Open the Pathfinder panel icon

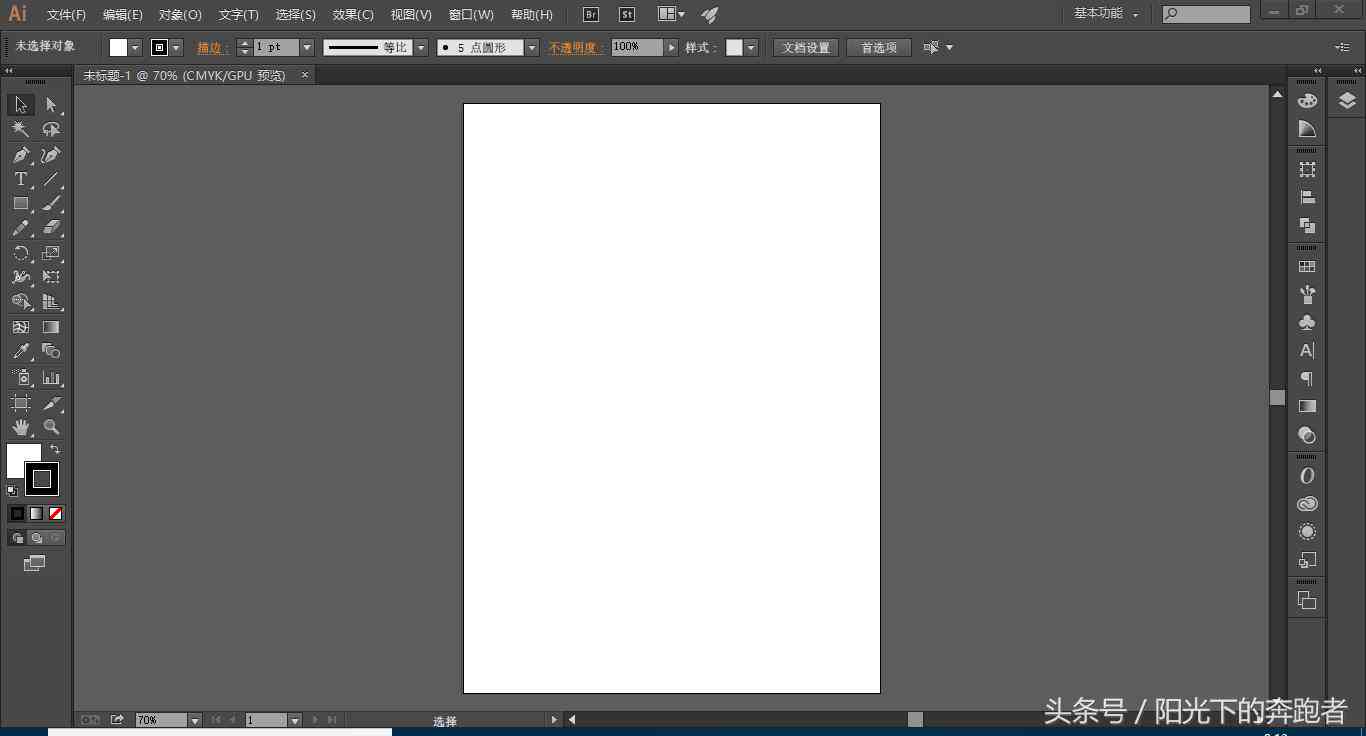pos(1307,226)
